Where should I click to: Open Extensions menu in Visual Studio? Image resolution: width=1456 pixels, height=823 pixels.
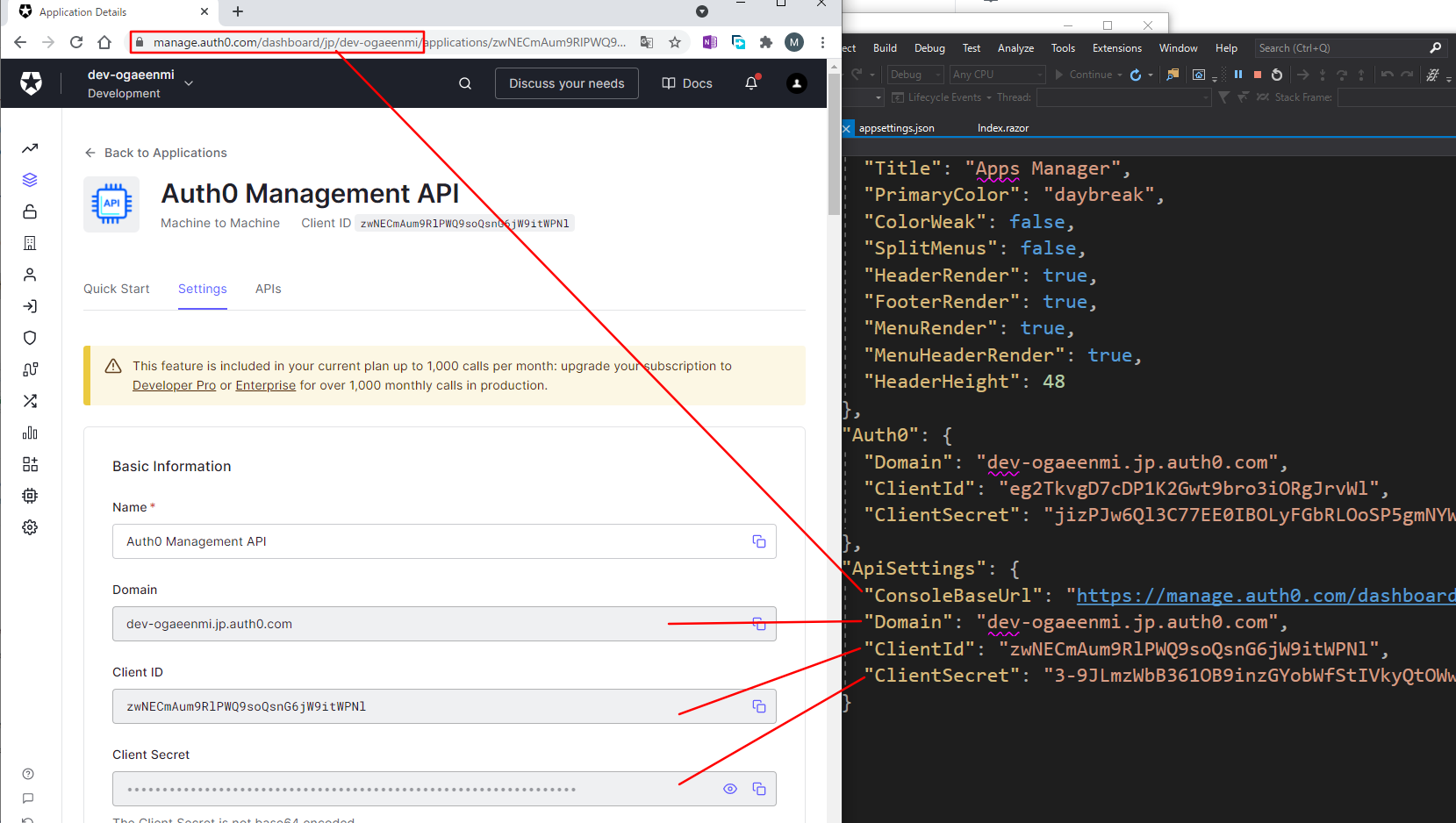[x=1117, y=48]
